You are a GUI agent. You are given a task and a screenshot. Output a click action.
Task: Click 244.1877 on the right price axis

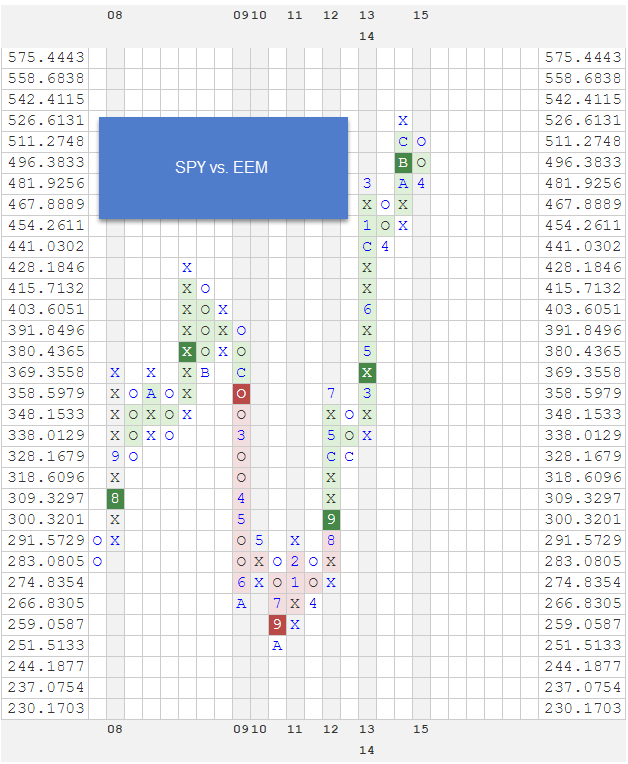point(583,666)
